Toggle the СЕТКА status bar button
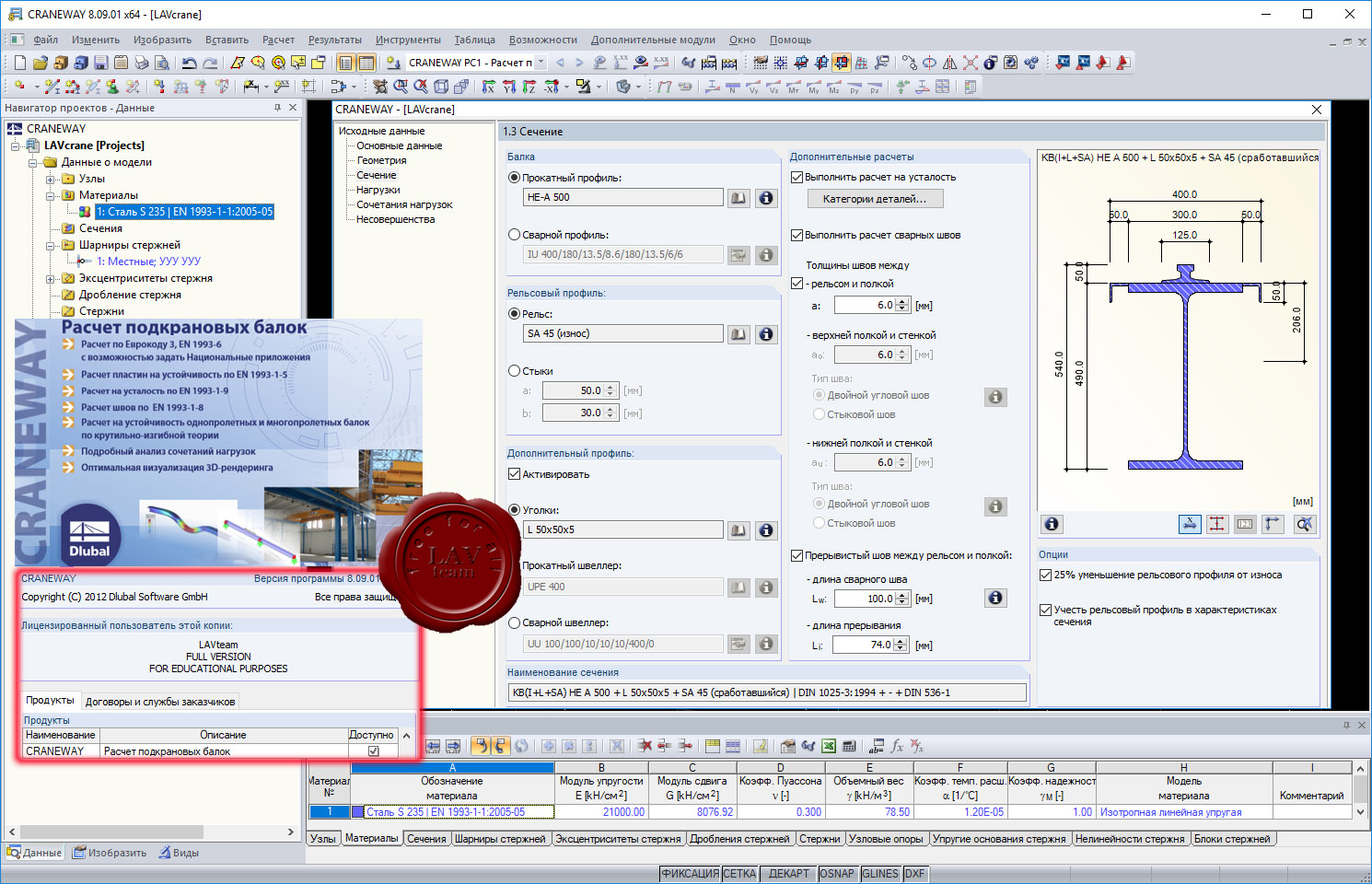The height and width of the screenshot is (884, 1372). click(x=739, y=874)
